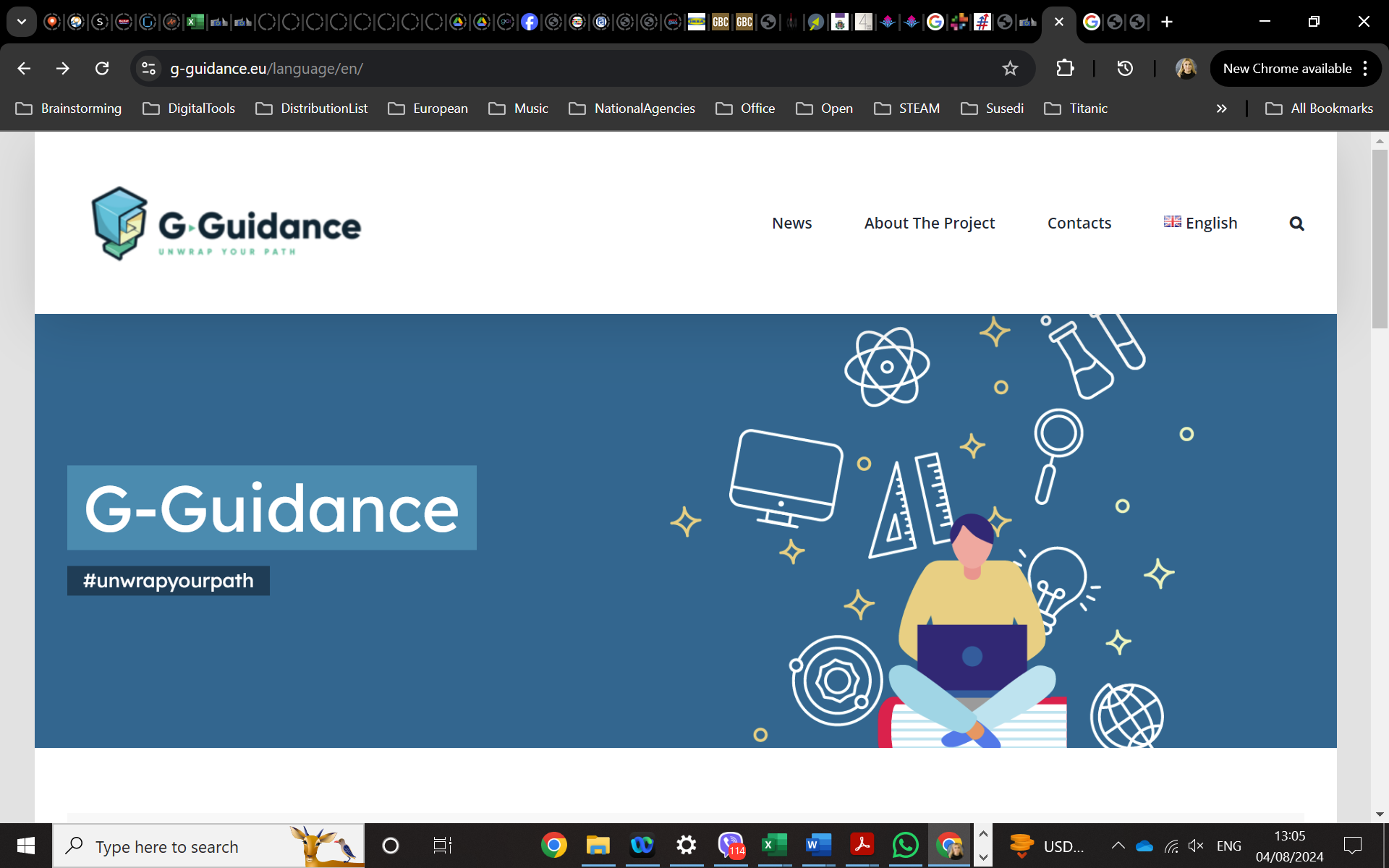Open a new browser tab with plus
The width and height of the screenshot is (1389, 868).
pos(1167,22)
